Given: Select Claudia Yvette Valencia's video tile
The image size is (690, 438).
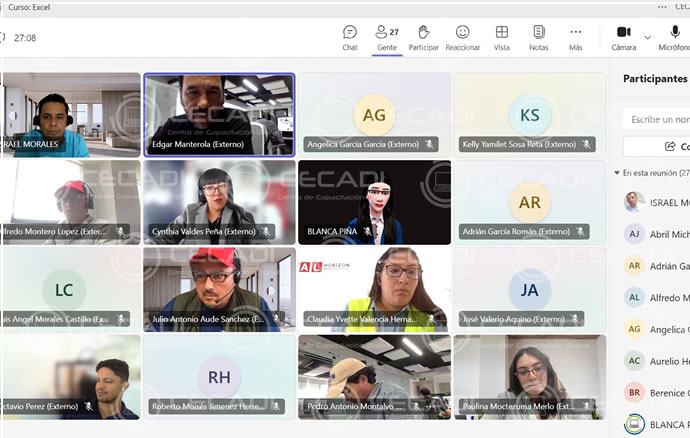Looking at the screenshot, I should click(374, 289).
